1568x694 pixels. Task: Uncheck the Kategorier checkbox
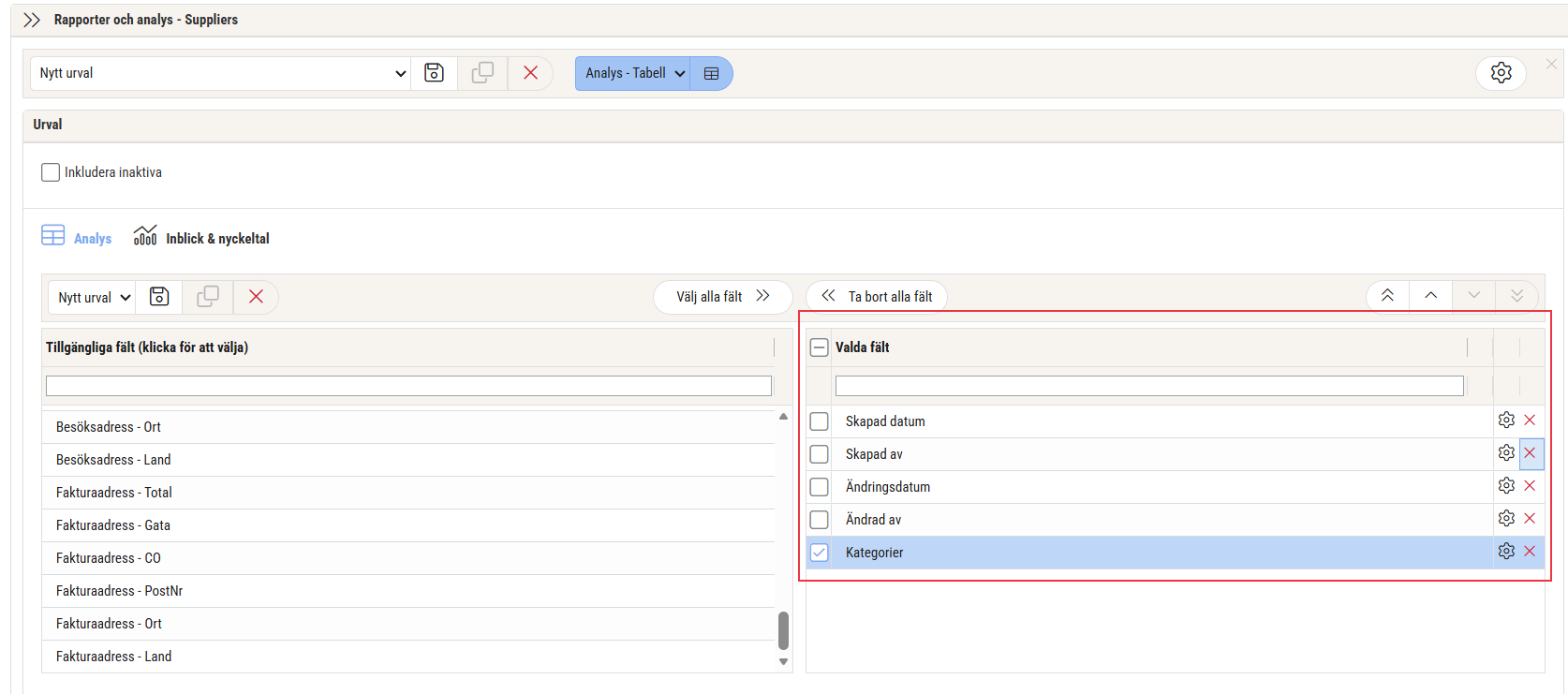[819, 553]
